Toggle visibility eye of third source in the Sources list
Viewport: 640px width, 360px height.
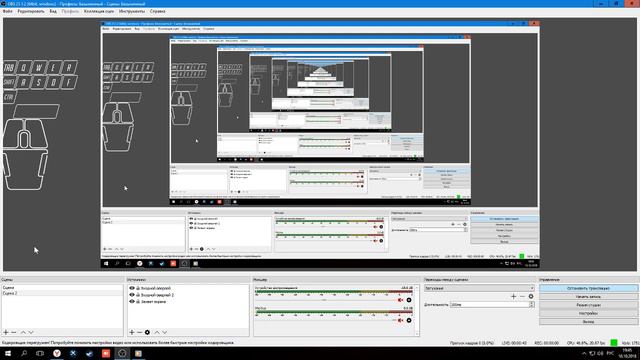[x=132, y=301]
